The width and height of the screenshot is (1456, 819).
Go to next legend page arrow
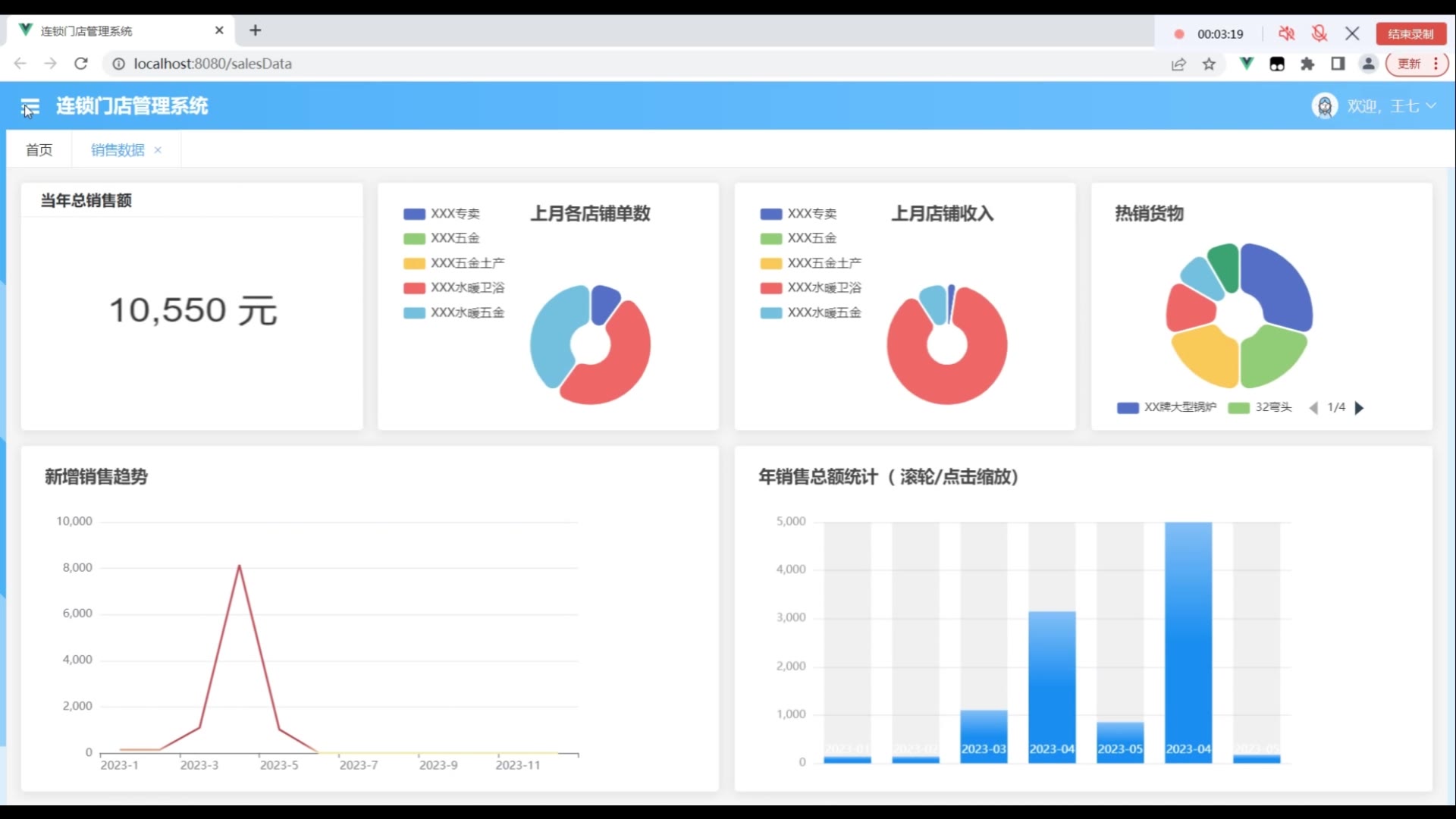(x=1359, y=408)
